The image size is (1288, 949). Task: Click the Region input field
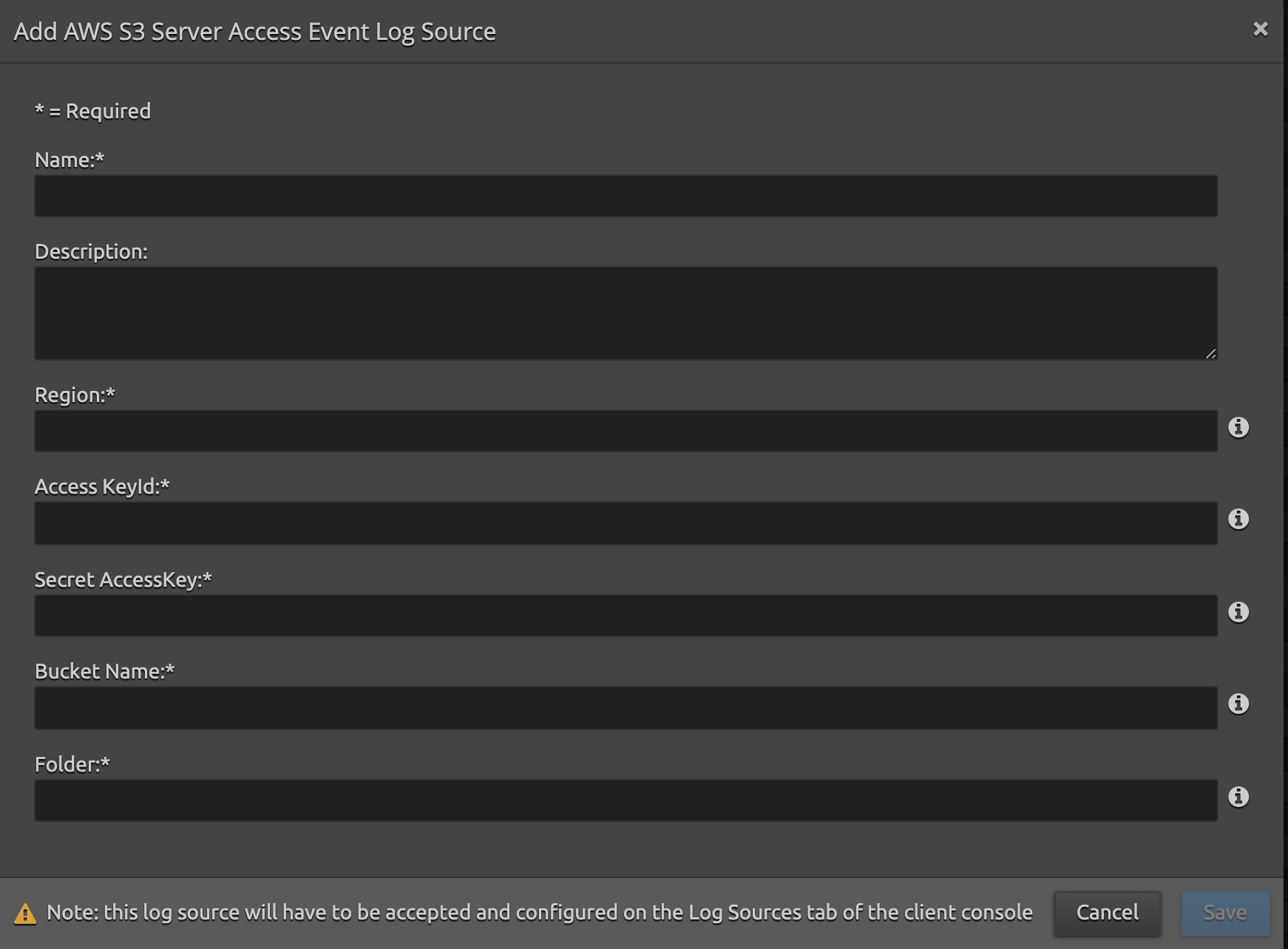(626, 431)
